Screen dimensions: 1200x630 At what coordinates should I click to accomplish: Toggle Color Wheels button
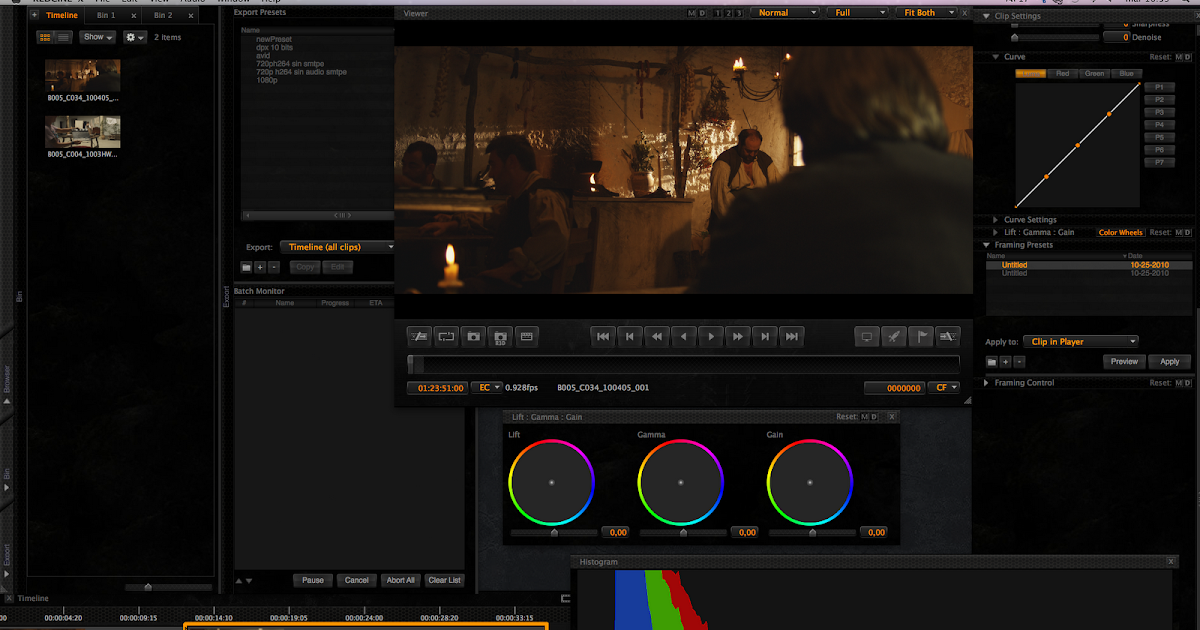pyautogui.click(x=1120, y=233)
